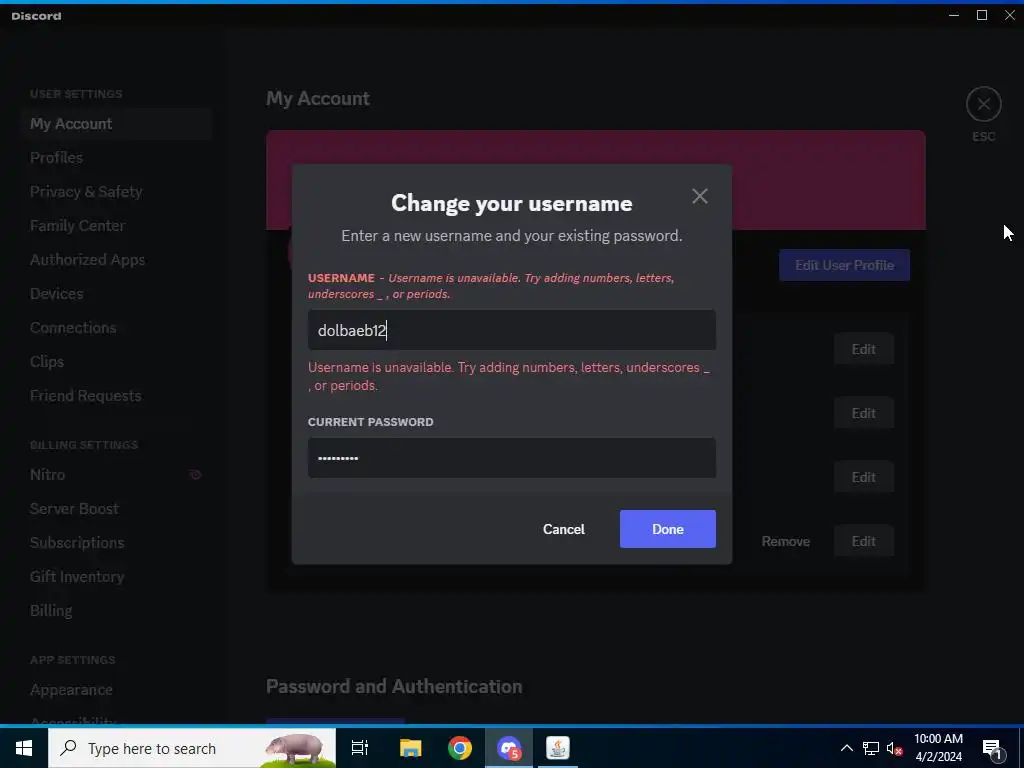Click the Remove button
Screen dimensions: 1024x768
pos(786,541)
